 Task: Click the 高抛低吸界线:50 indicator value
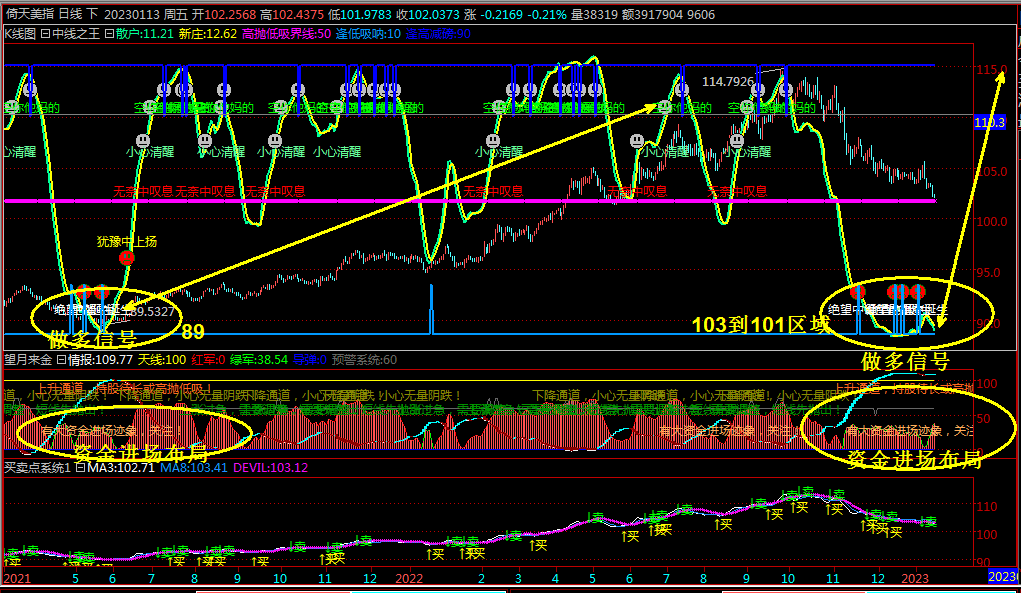pyautogui.click(x=287, y=34)
